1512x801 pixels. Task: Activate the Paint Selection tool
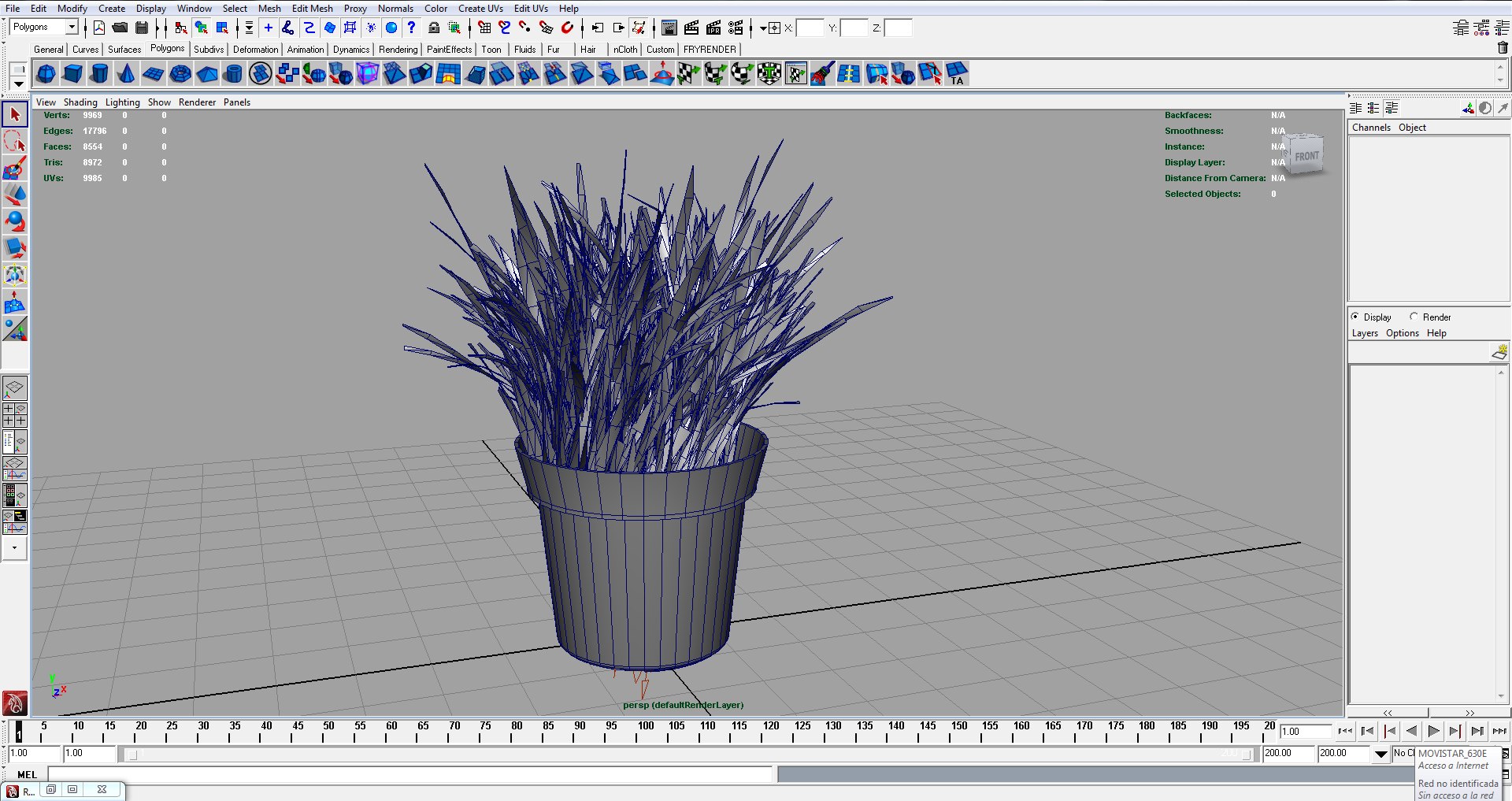(15, 169)
